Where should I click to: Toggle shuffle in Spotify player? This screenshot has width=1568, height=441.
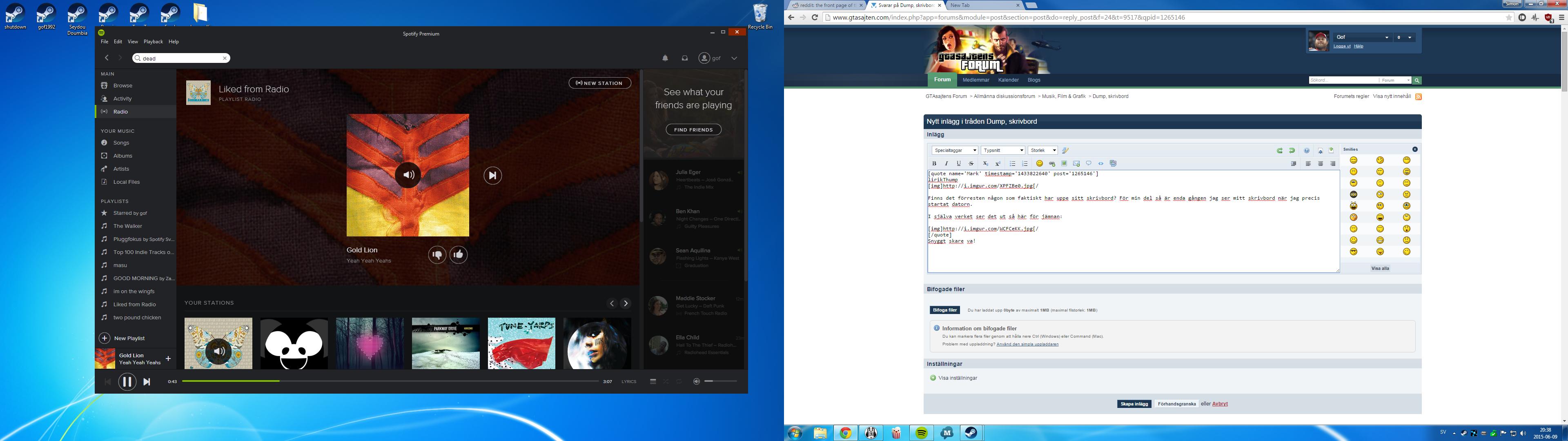tap(666, 381)
